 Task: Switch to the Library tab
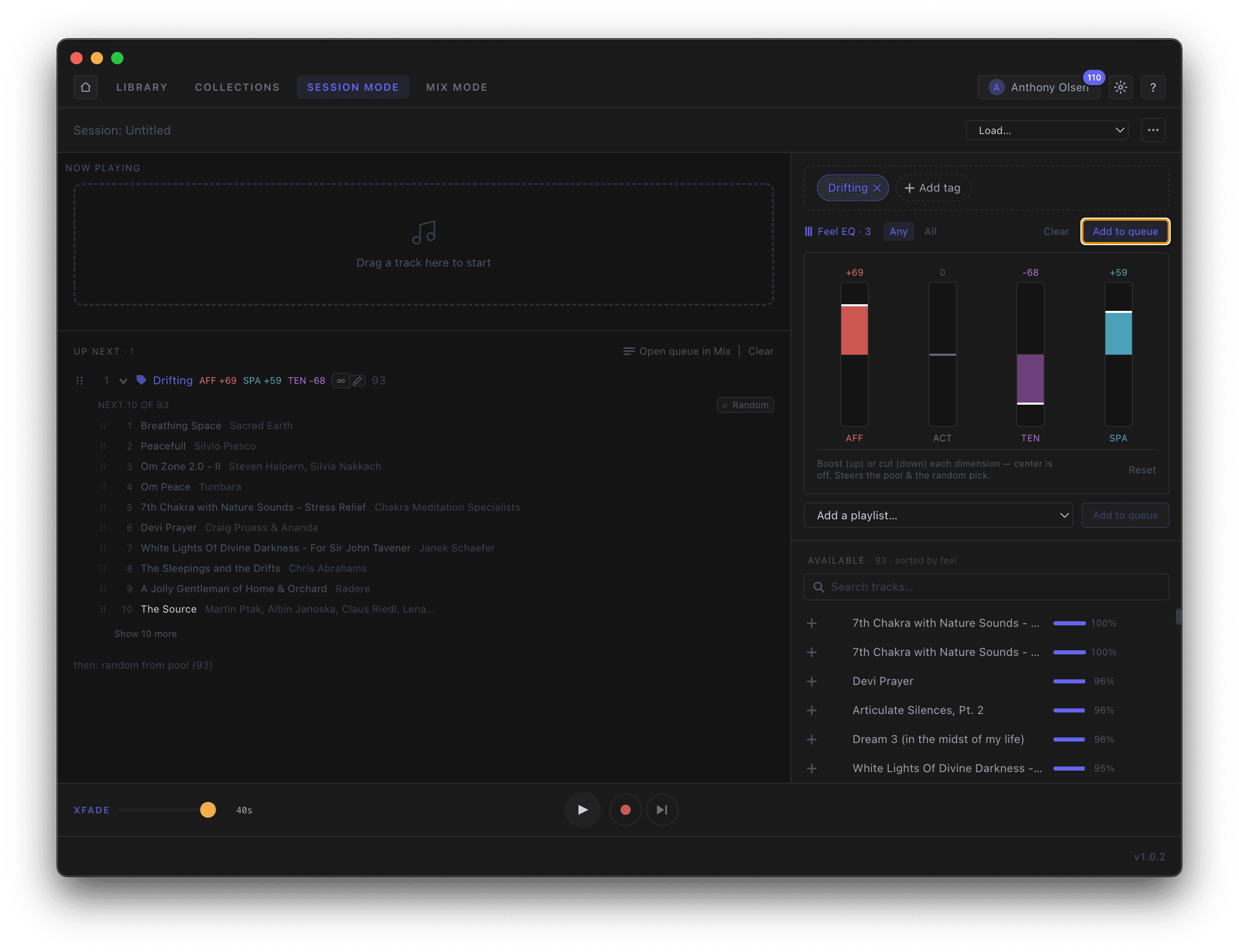click(142, 87)
